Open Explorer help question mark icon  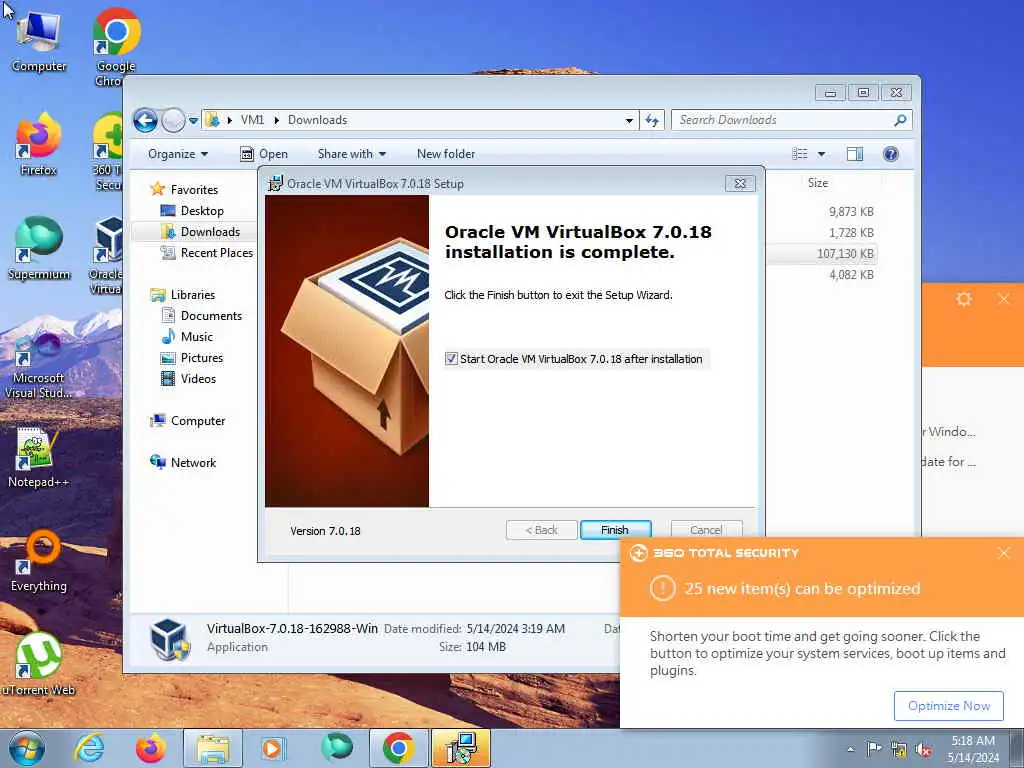click(x=891, y=154)
